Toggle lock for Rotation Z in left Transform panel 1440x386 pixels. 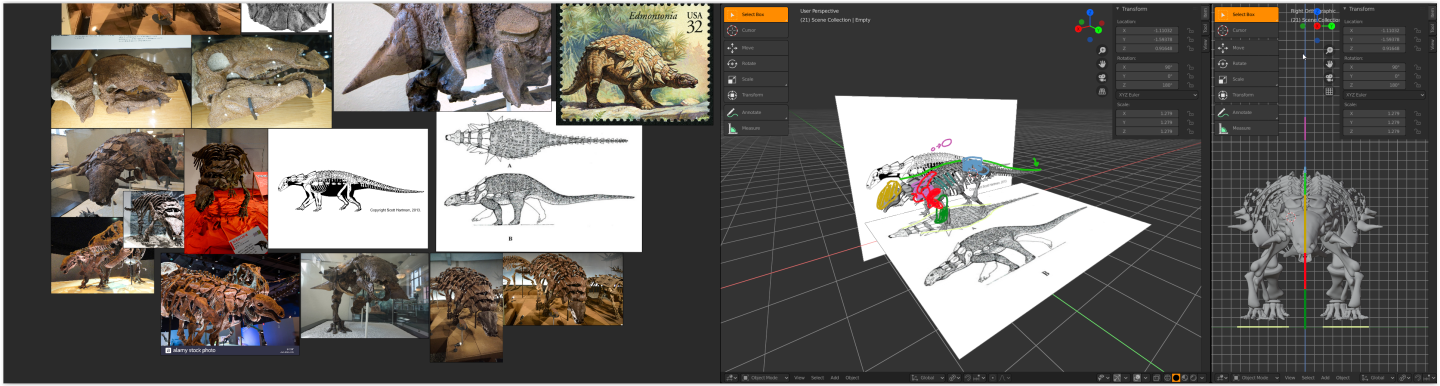[1190, 85]
